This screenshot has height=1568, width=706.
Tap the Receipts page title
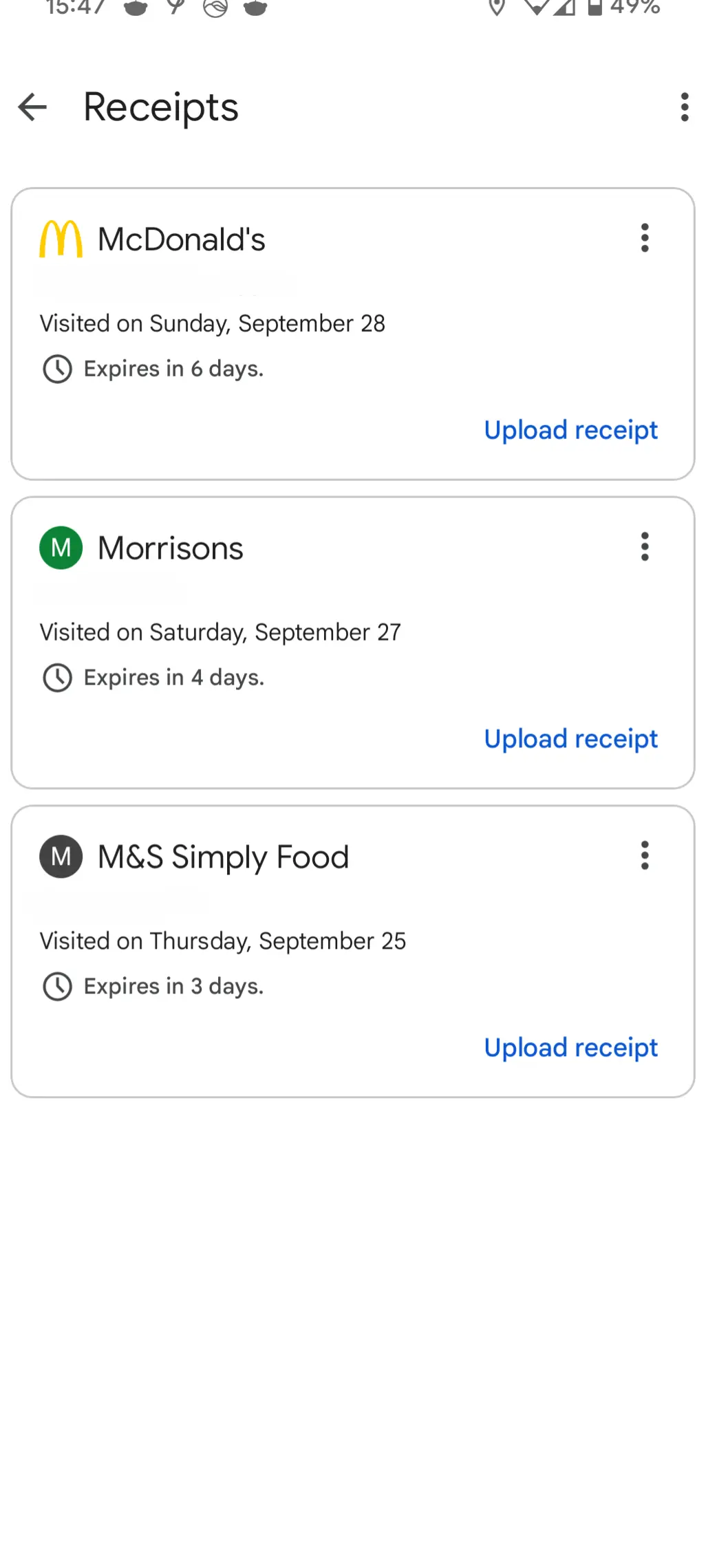click(160, 107)
